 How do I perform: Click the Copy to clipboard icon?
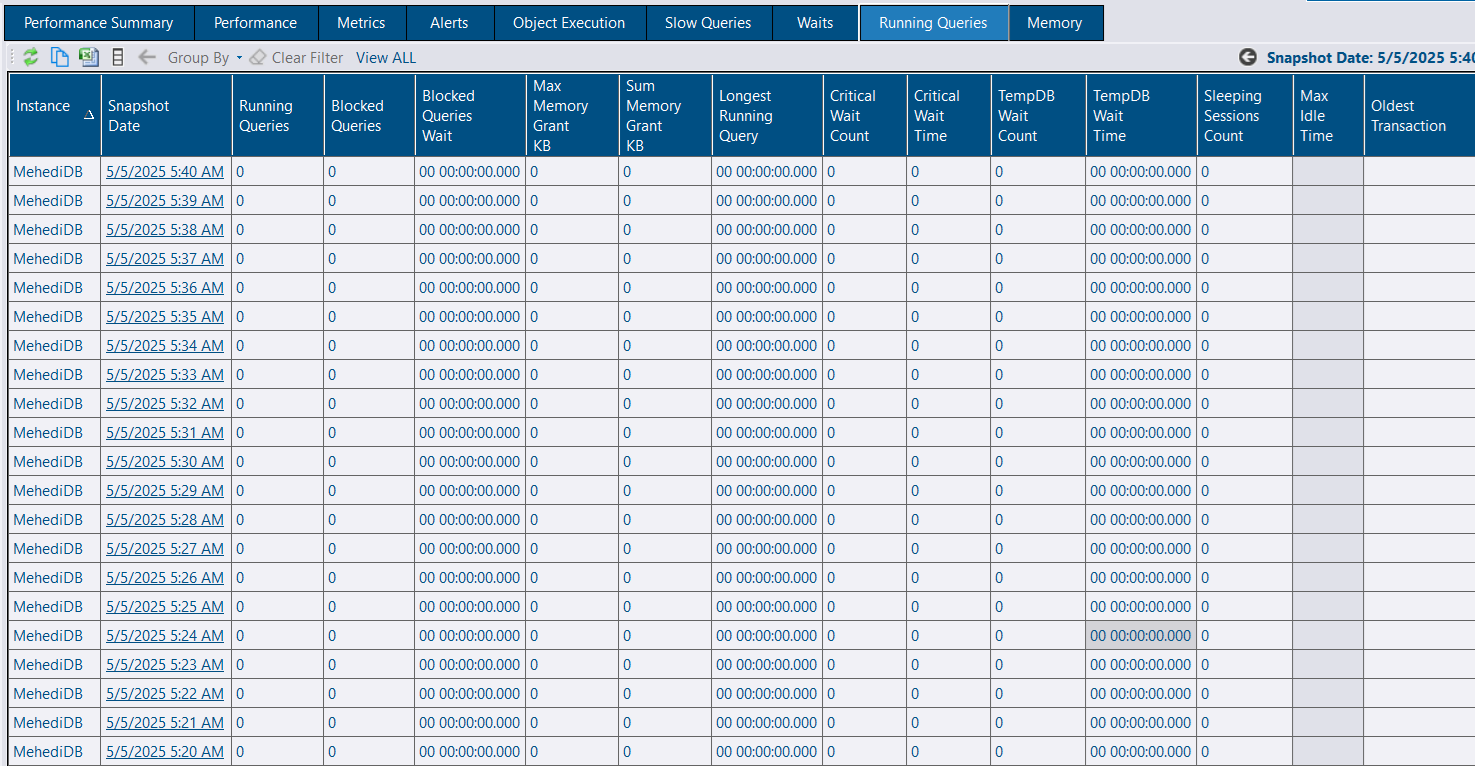click(x=60, y=57)
